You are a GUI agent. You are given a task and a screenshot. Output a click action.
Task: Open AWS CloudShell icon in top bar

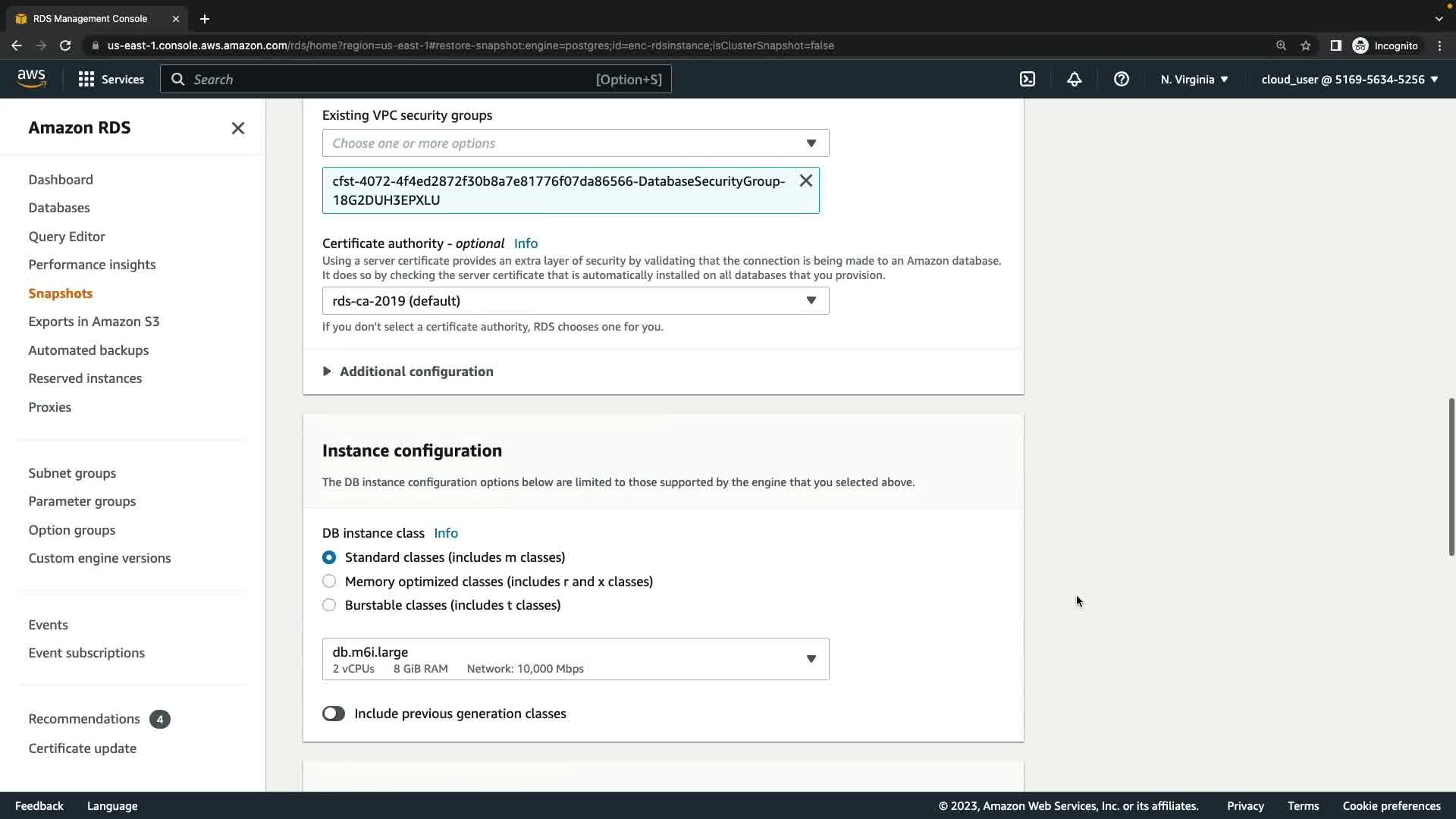(x=1028, y=79)
